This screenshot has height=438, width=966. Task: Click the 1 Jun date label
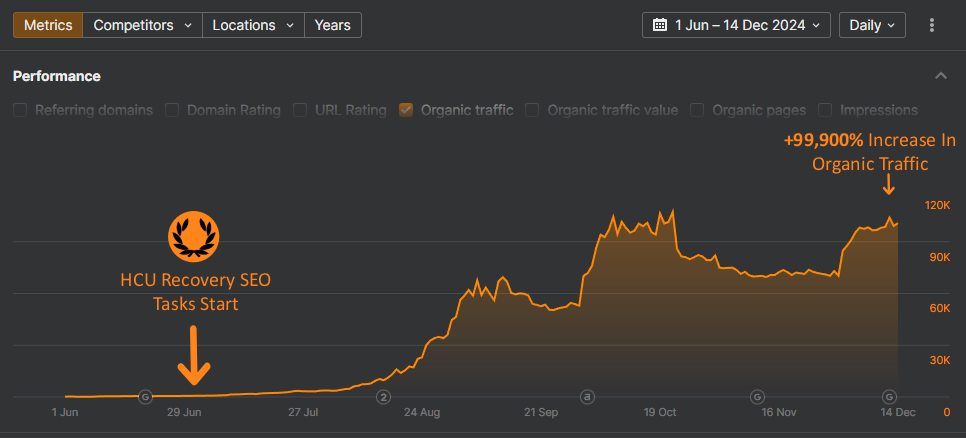[65, 412]
